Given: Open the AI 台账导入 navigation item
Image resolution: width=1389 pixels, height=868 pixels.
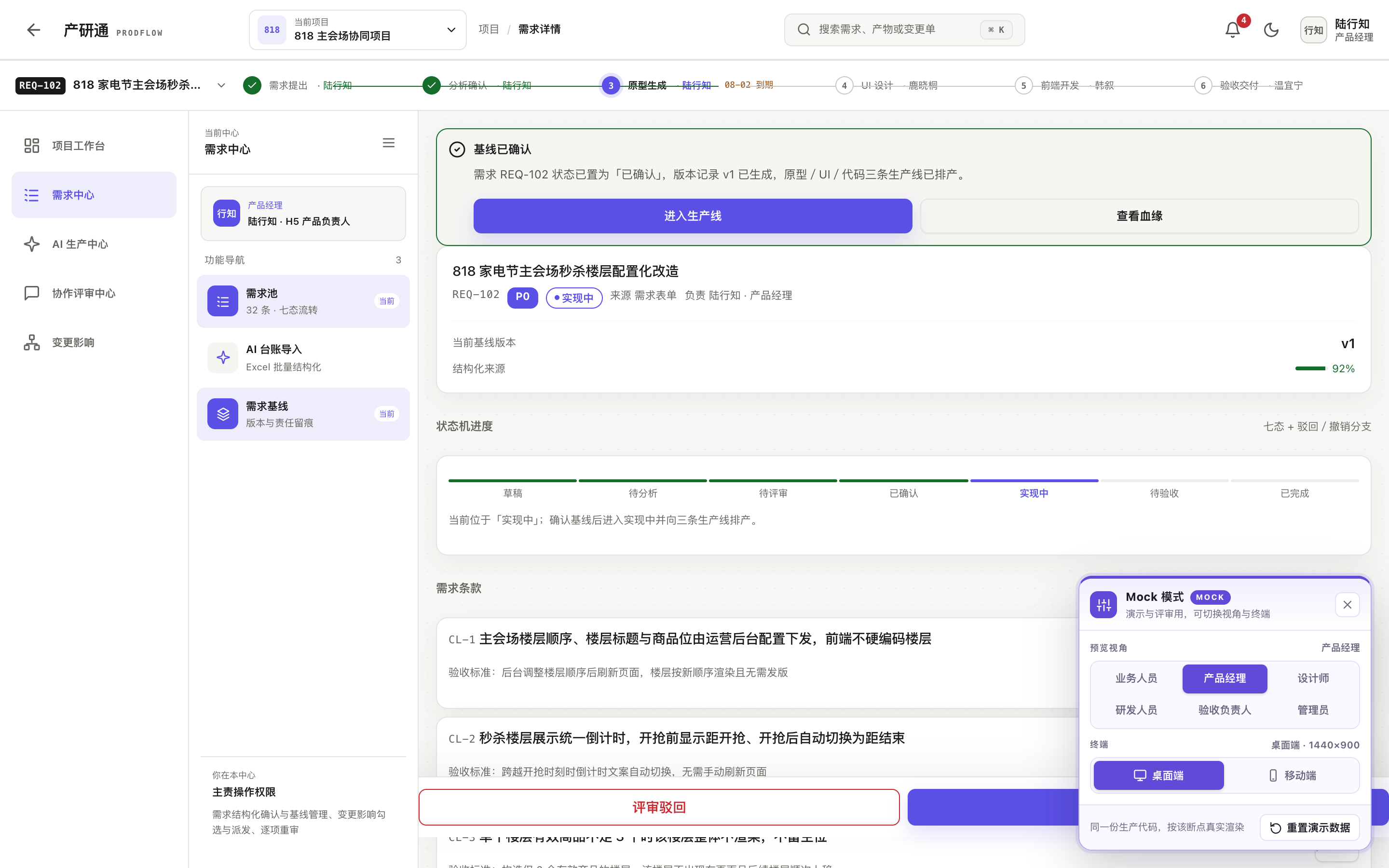Looking at the screenshot, I should click(303, 358).
